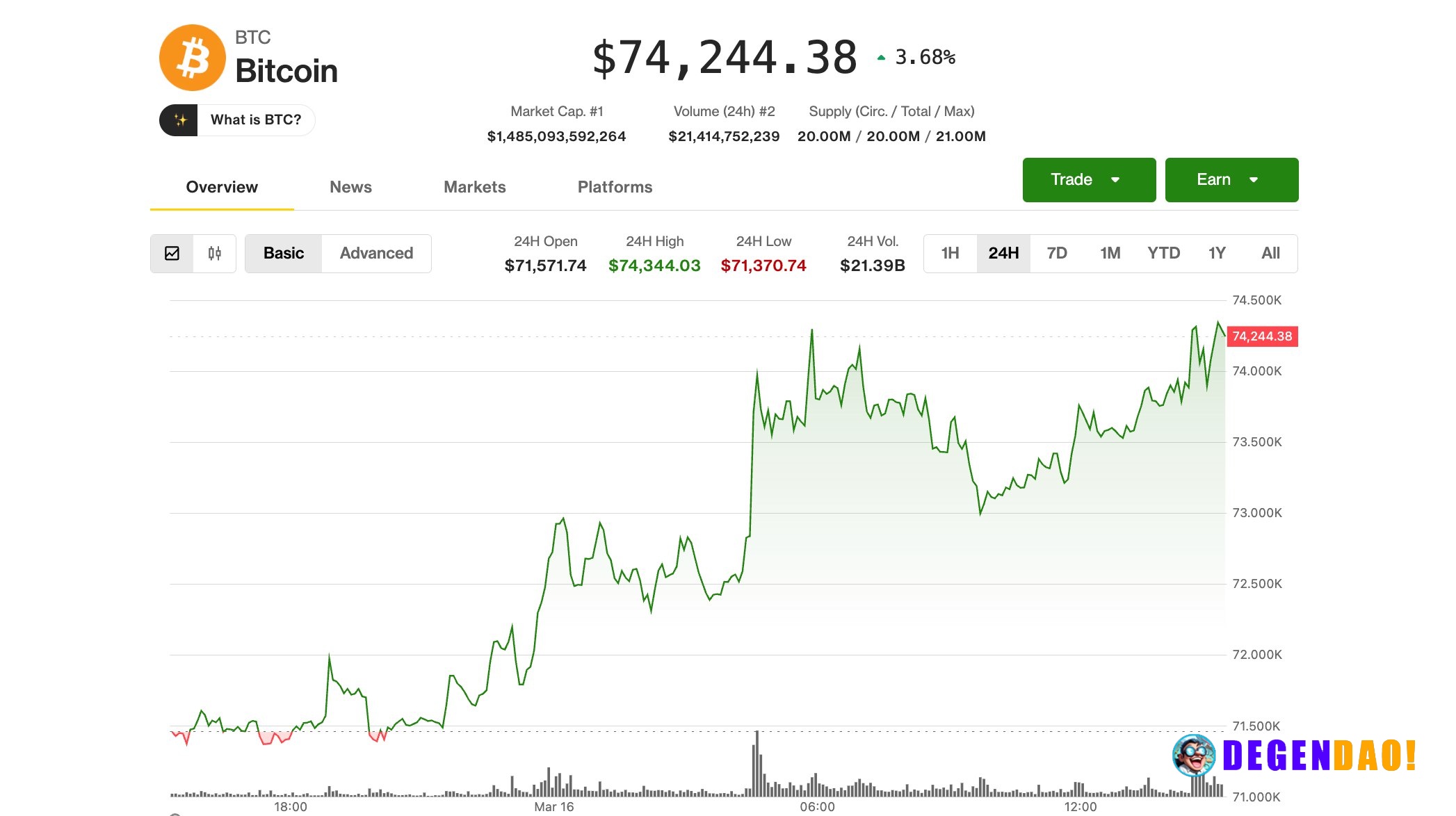Switch to candlestick chart view
The image size is (1456, 816).
214,253
